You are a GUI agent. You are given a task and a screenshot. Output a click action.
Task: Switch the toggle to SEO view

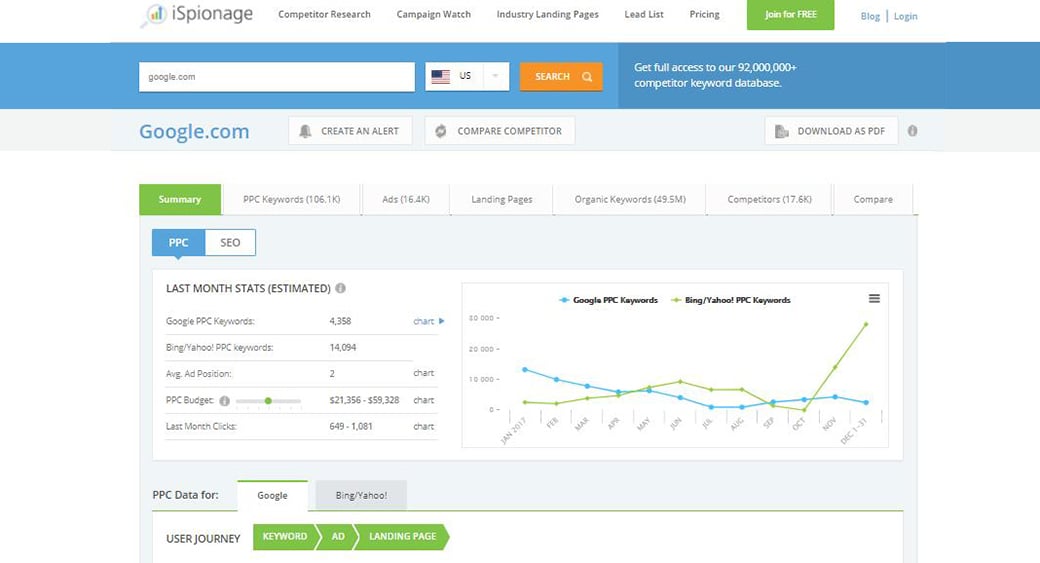[230, 243]
